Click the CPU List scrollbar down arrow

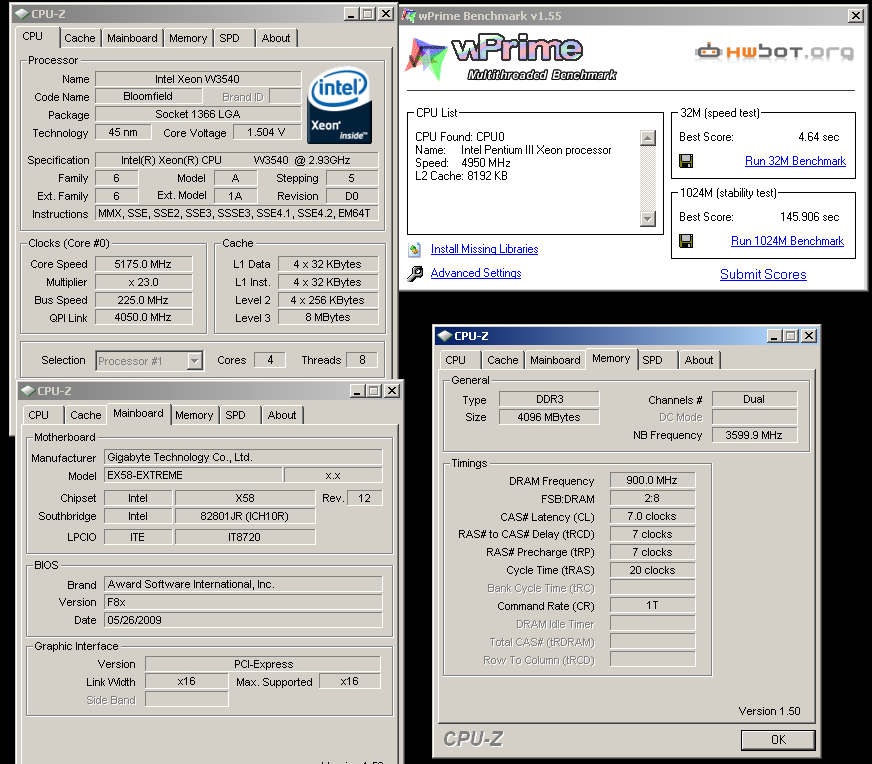coord(648,219)
